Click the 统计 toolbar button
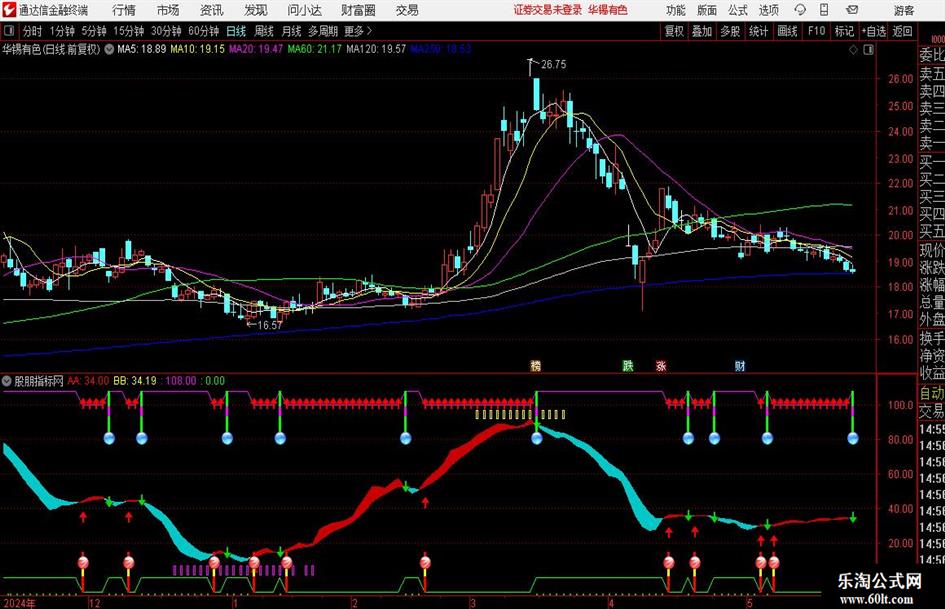945x609 pixels. [x=758, y=31]
